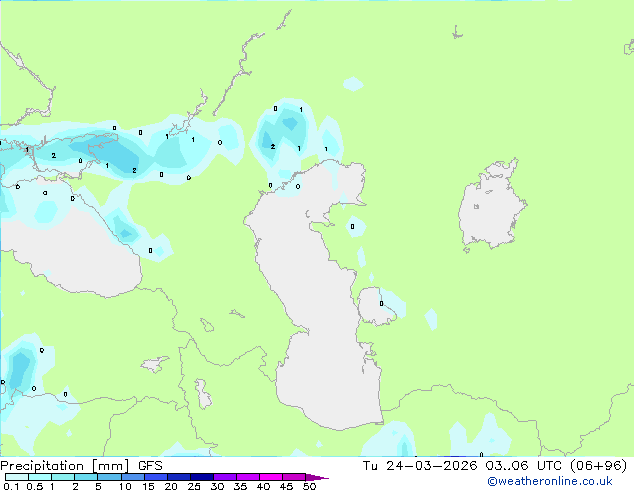Viewport: 634px width, 490px height.
Task: Click the 0.1–0.5 mm legend color swatch
Action: tap(17, 477)
